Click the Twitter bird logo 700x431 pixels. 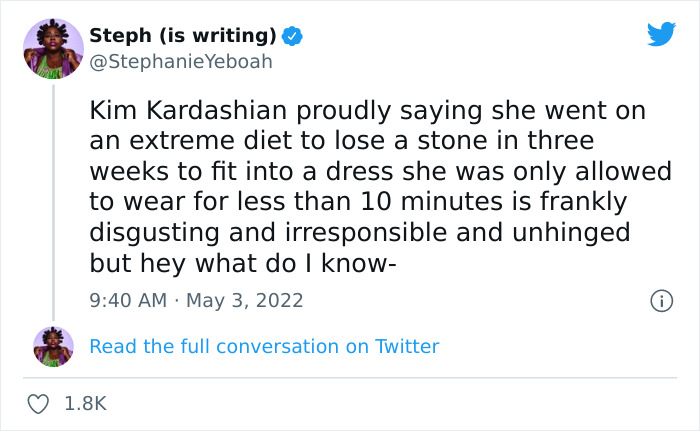(661, 34)
